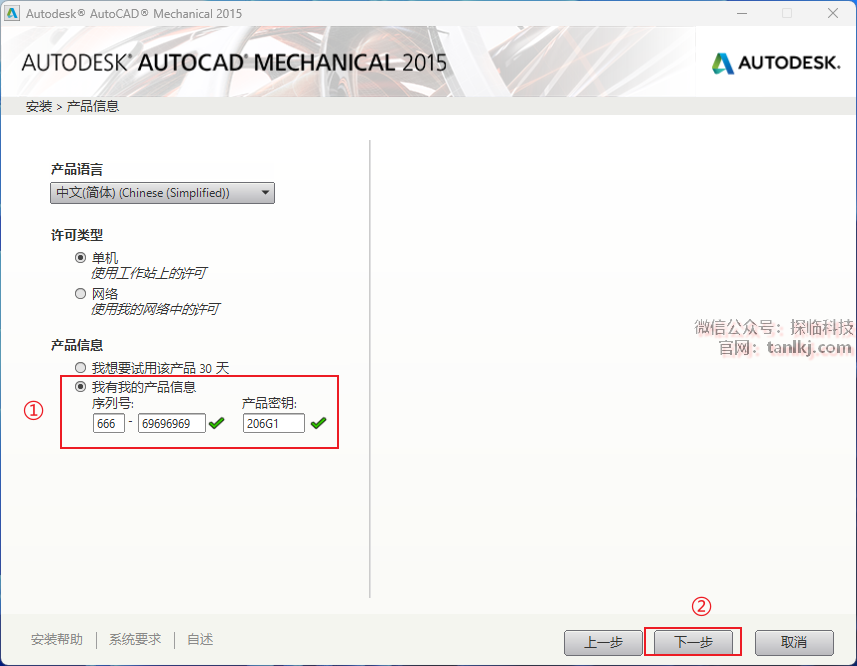This screenshot has width=857, height=666.
Task: Minimize the installer window
Action: pos(742,13)
